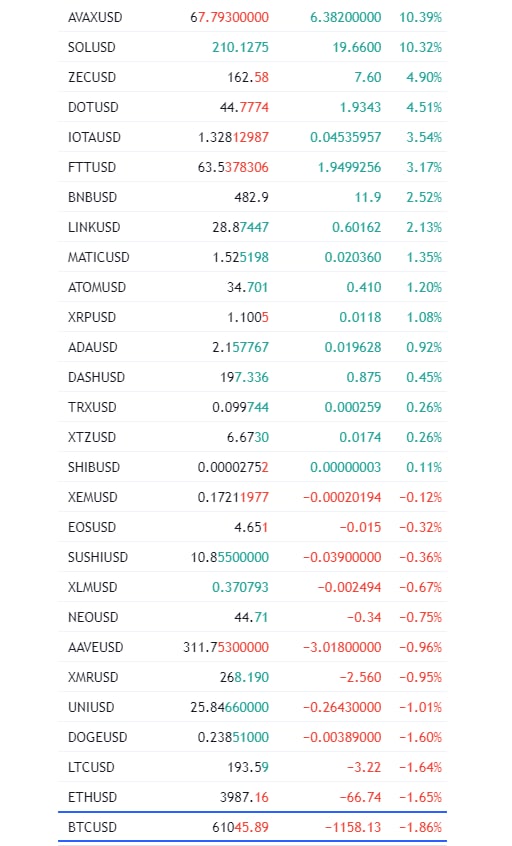
Task: Select BNBUSD priced at 482.9
Action: 252,197
